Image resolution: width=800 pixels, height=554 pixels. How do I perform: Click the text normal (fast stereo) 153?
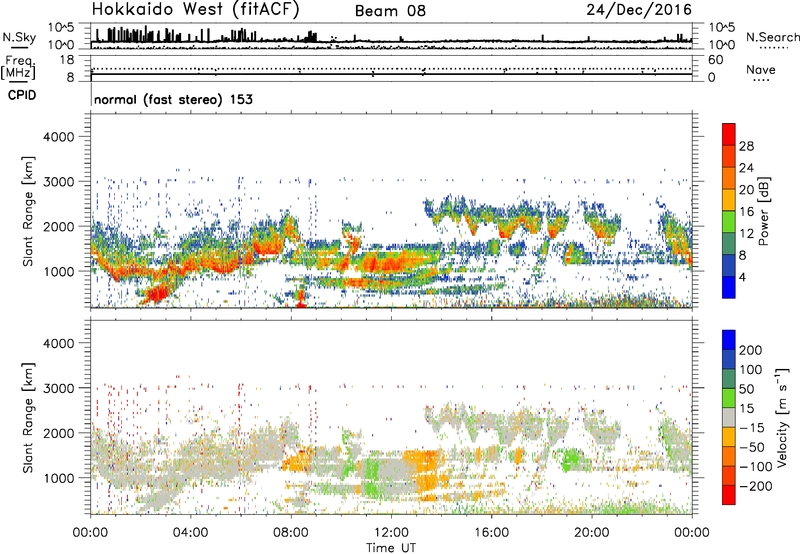point(173,99)
